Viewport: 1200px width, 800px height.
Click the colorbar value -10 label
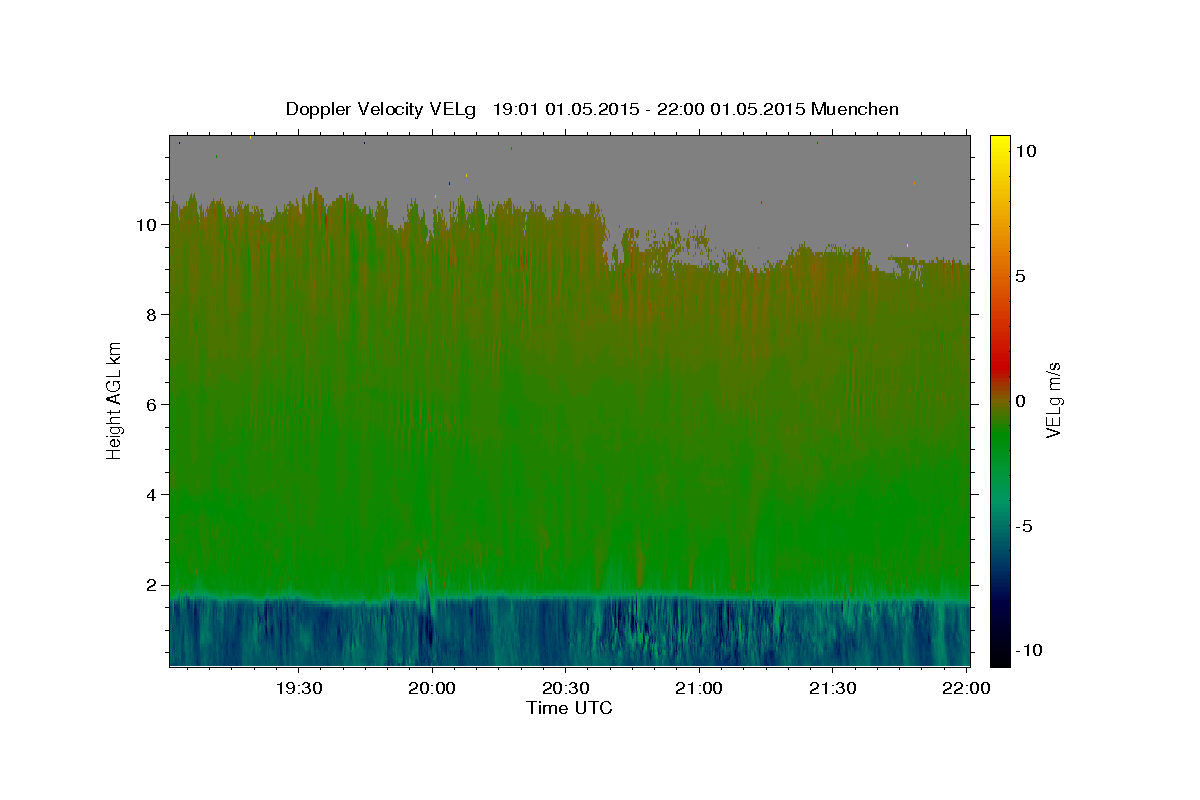tap(1029, 650)
